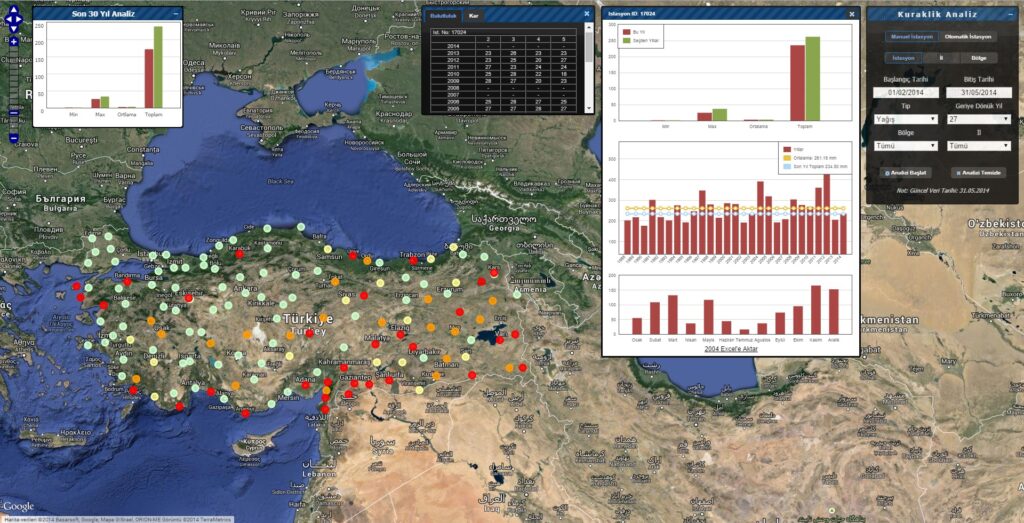Pan the map up with arrow
1024x523 pixels.
pyautogui.click(x=14, y=12)
